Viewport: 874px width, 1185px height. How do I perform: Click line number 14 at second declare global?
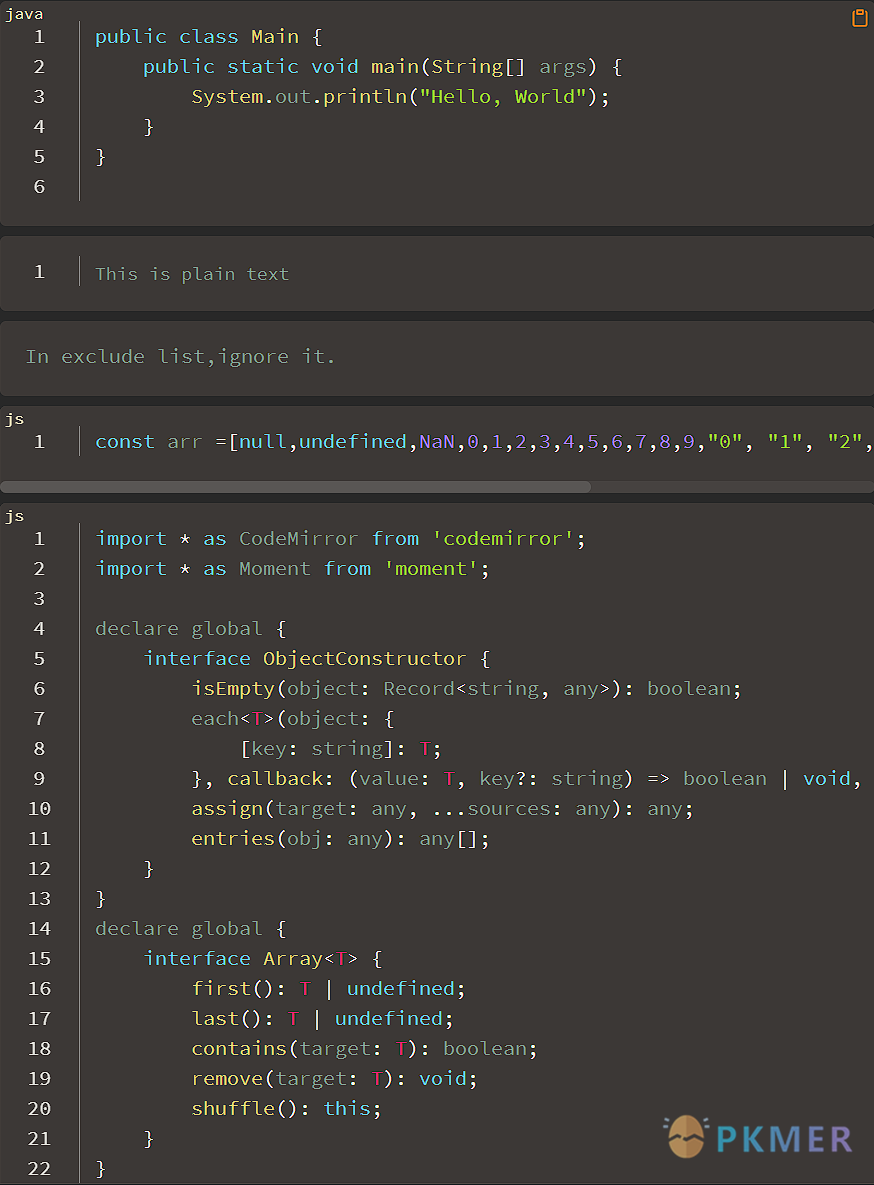[39, 929]
